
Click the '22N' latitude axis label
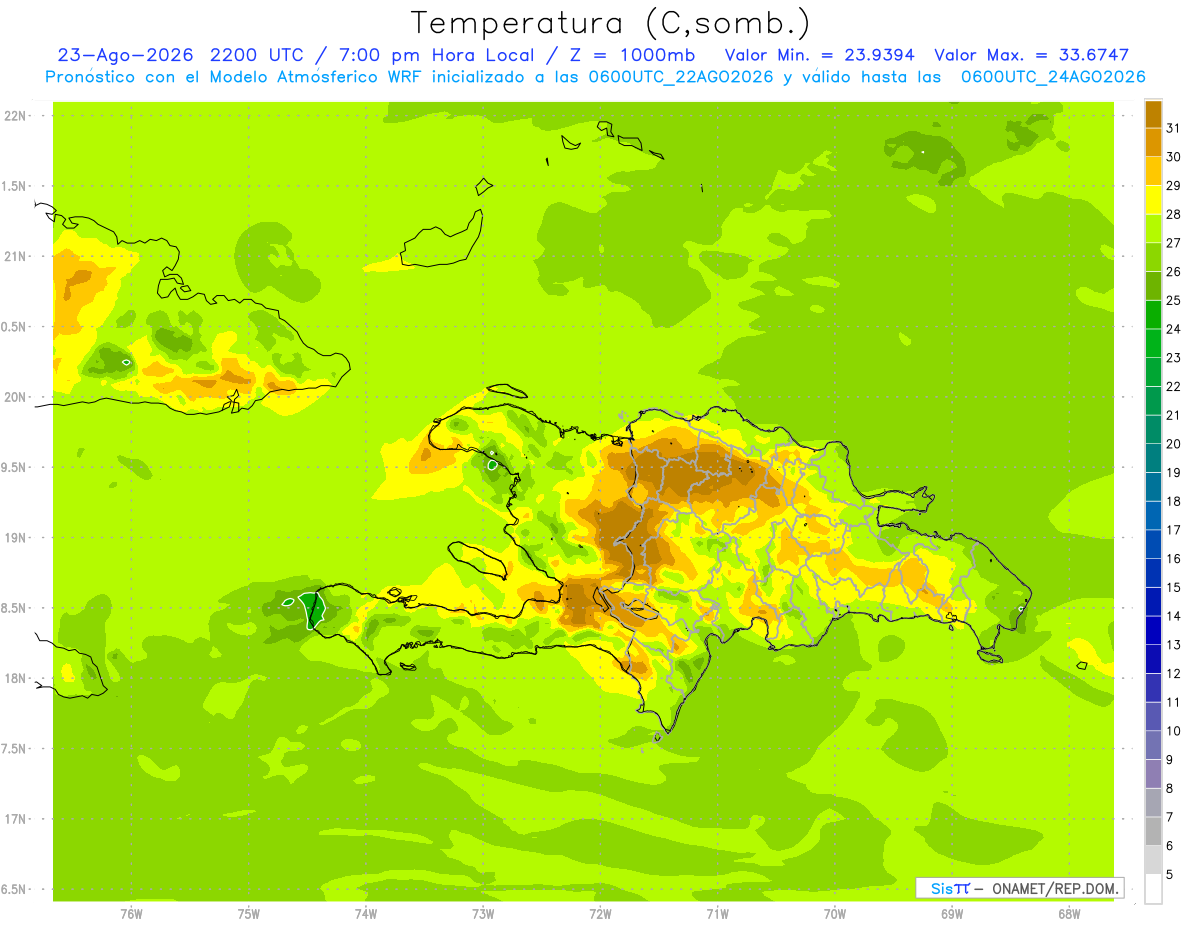(16, 115)
